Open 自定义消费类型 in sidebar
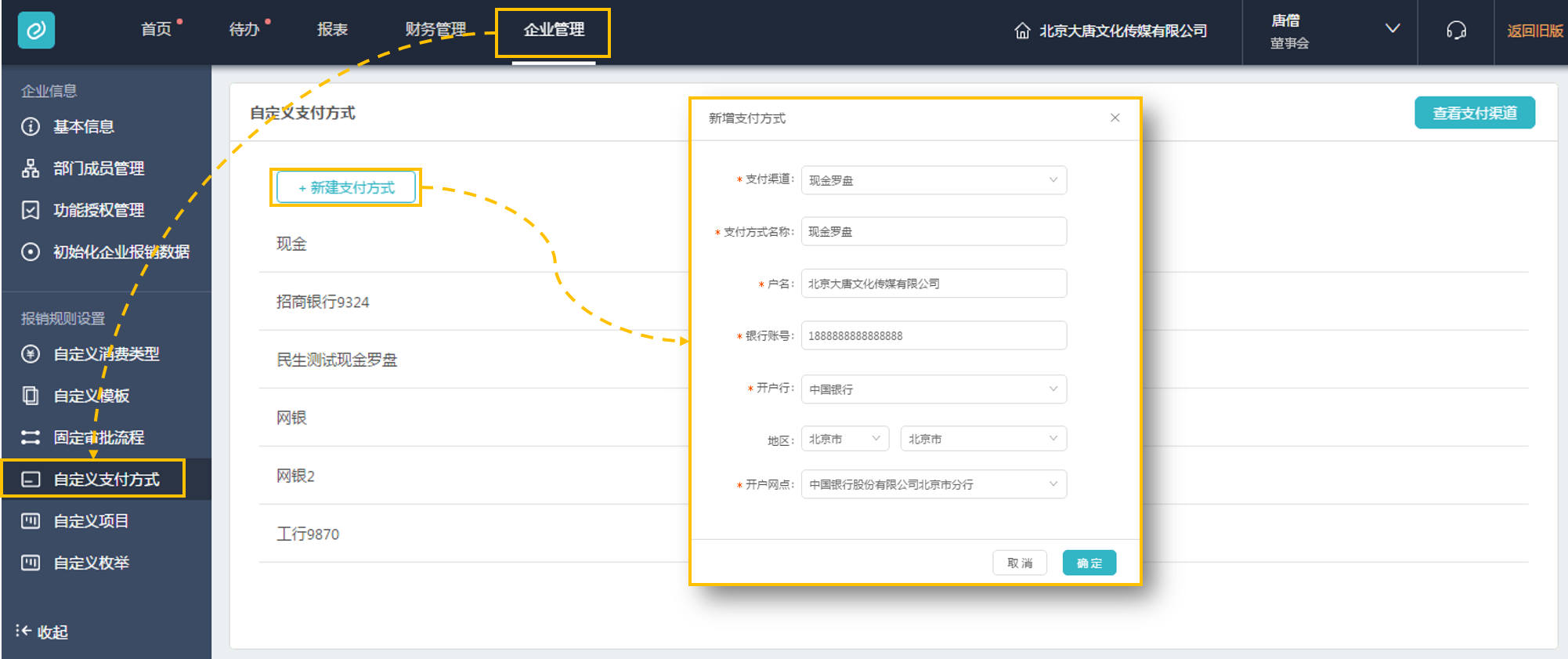This screenshot has width=1568, height=659. [107, 354]
